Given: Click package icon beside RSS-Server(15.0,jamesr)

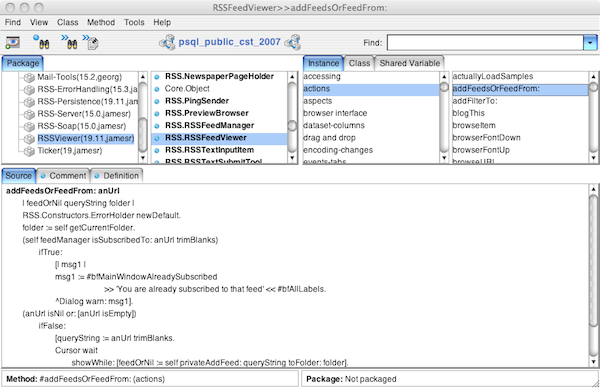Looking at the screenshot, I should [29, 114].
